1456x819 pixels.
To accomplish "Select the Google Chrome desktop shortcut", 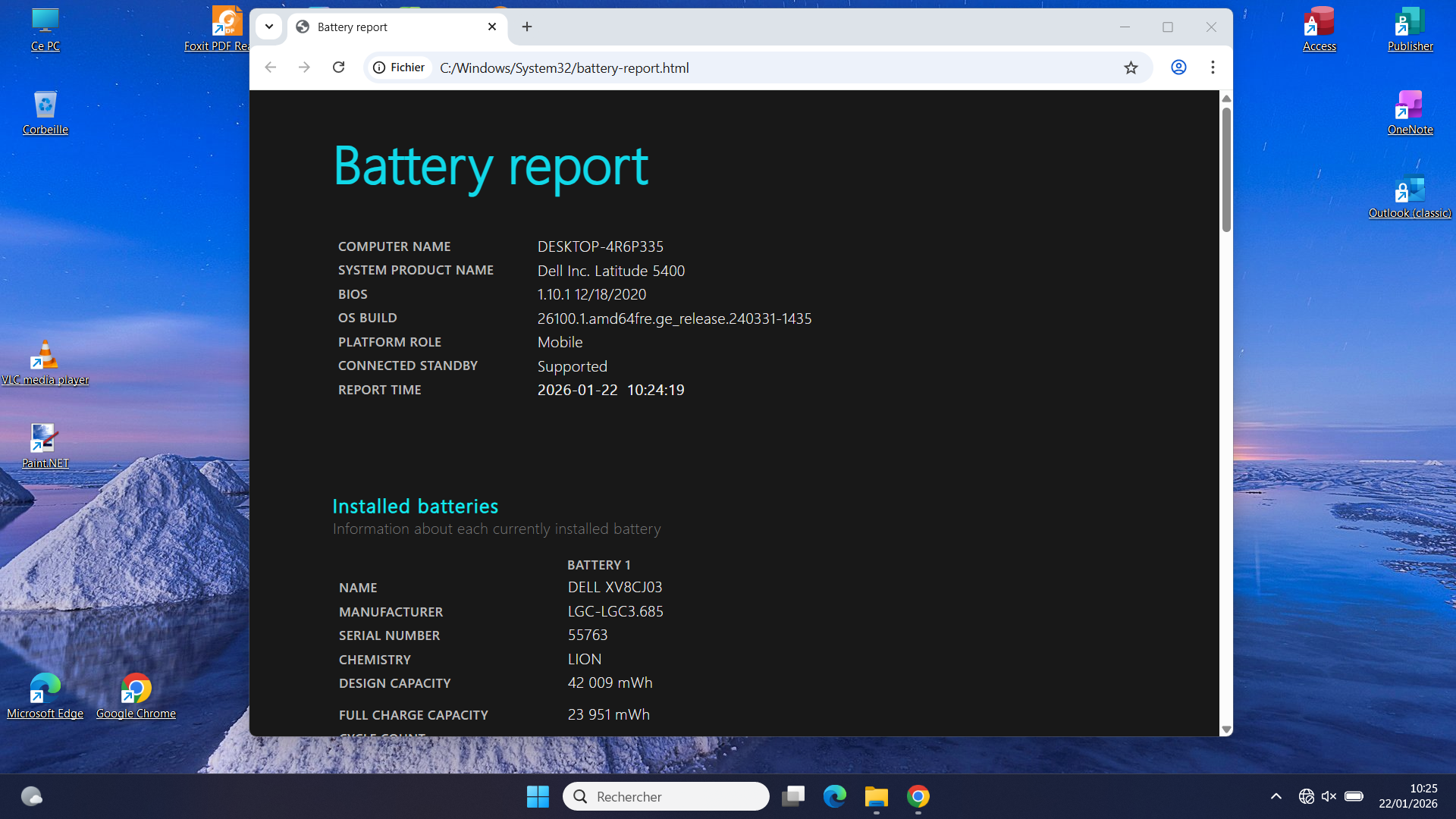I will tap(136, 698).
